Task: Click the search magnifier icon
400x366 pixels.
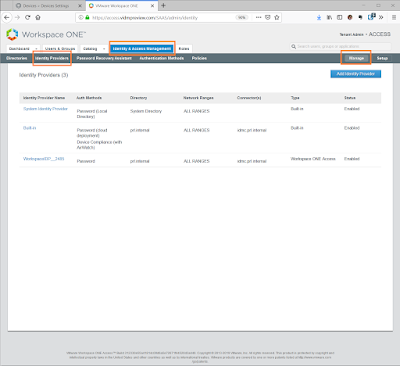Action: pyautogui.click(x=293, y=47)
